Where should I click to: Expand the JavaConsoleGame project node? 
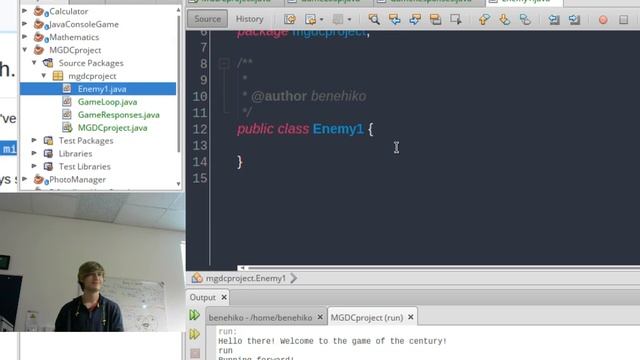click(25, 24)
